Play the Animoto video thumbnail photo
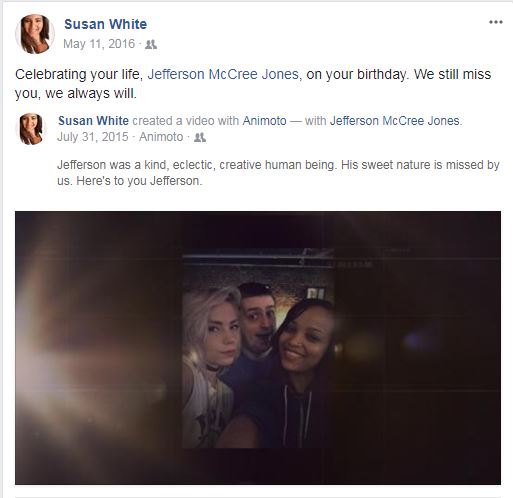The image size is (513, 498). tap(258, 348)
